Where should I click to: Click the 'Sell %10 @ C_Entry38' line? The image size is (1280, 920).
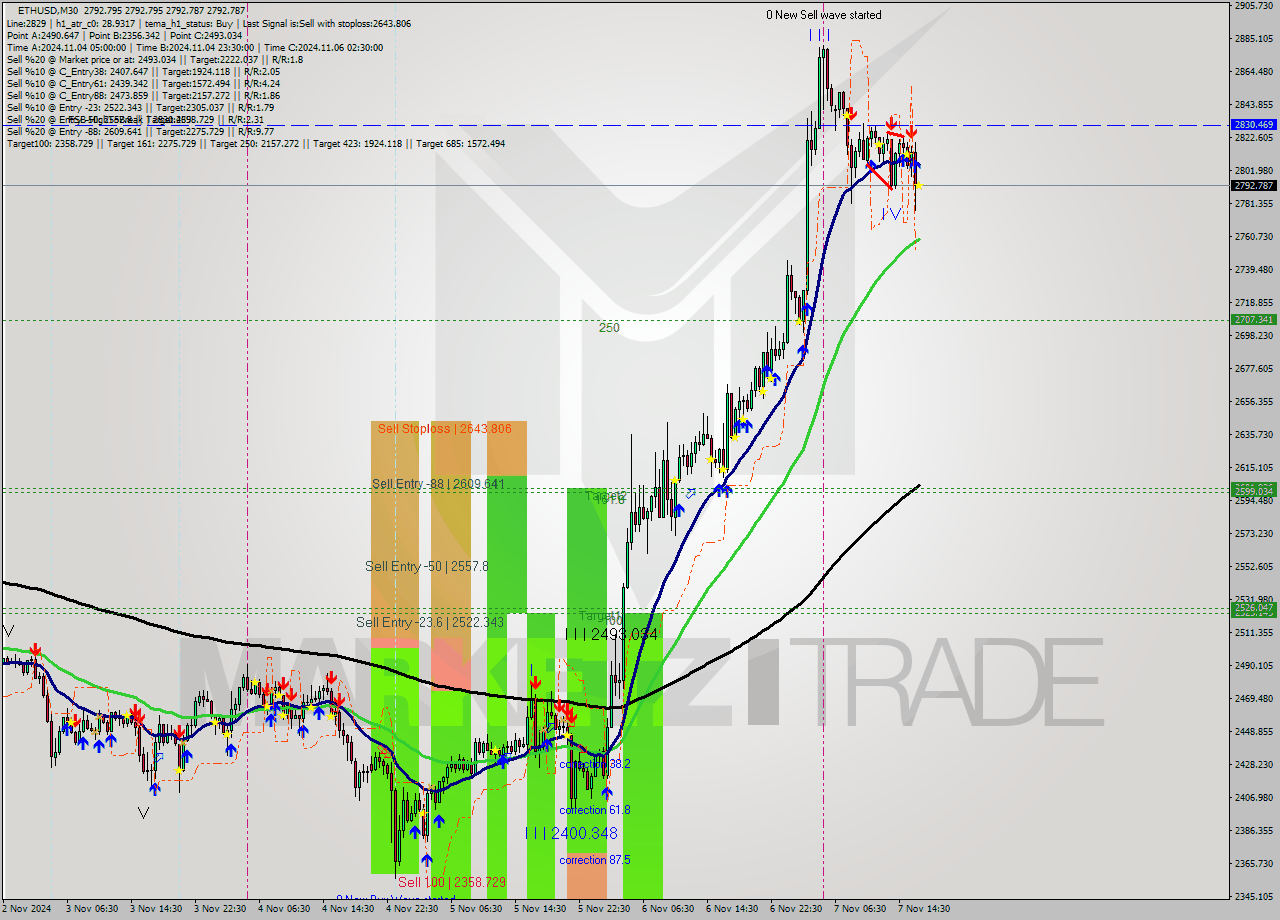click(x=143, y=71)
